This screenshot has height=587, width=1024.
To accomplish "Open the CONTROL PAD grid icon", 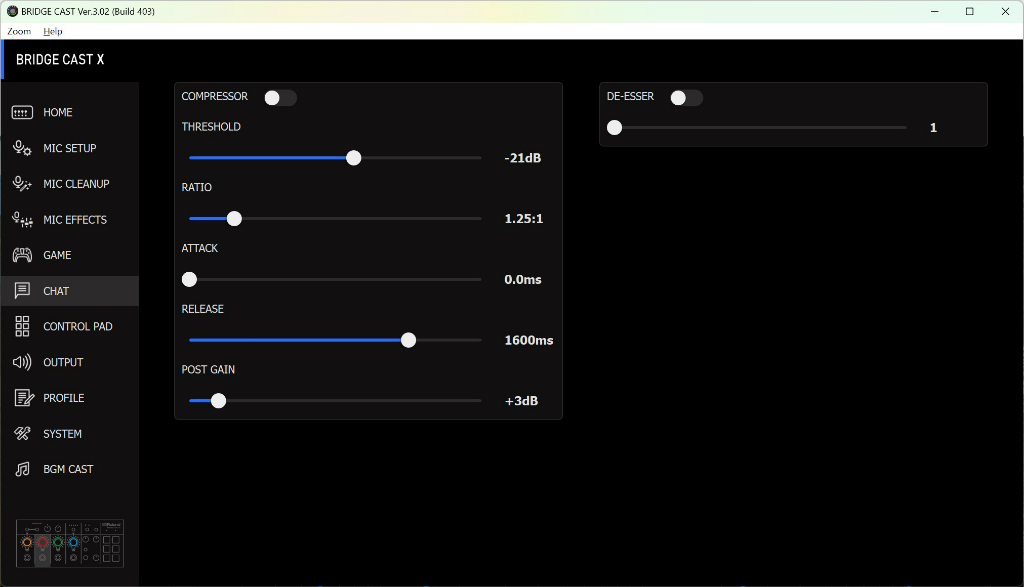I will (x=22, y=326).
